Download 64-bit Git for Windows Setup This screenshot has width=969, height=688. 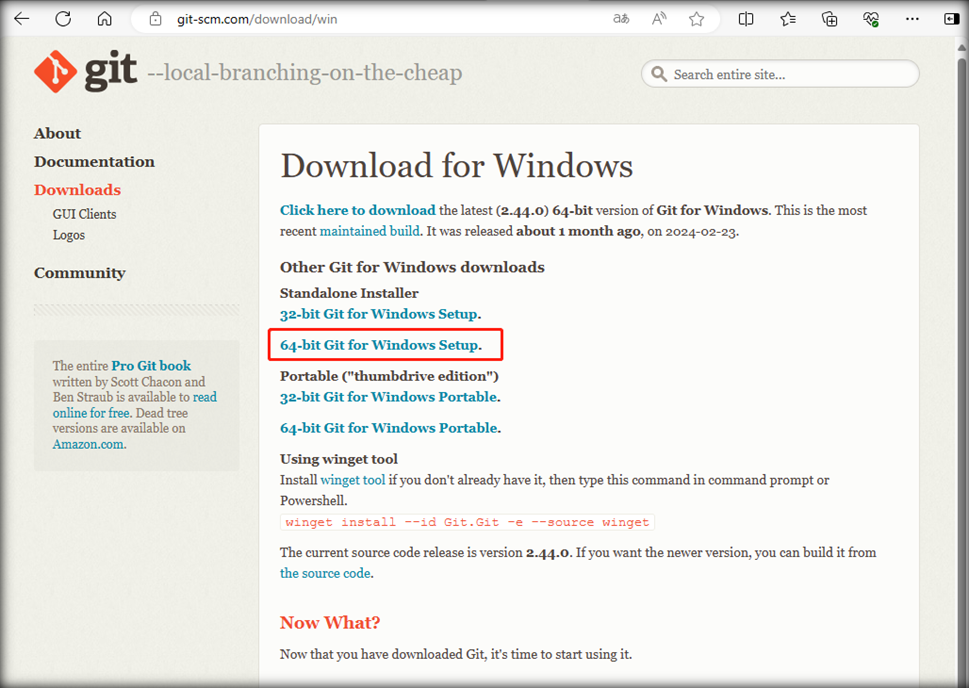point(379,345)
